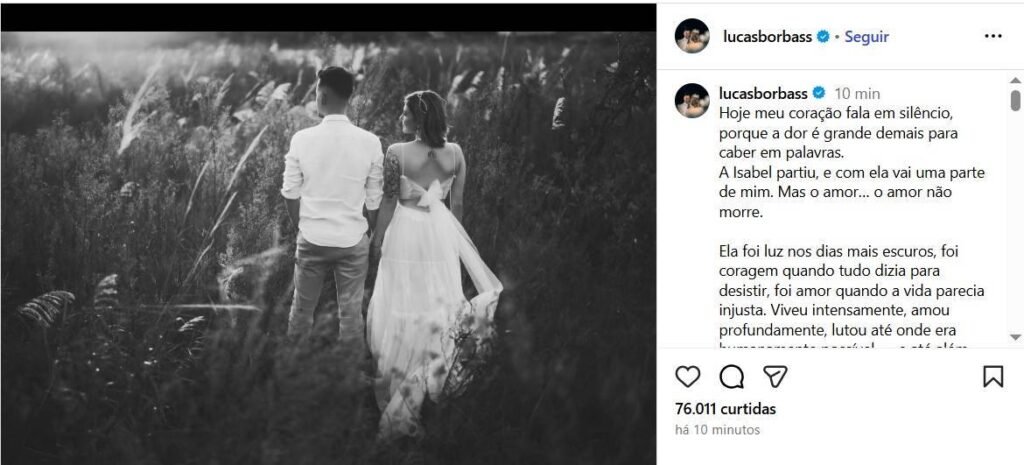Save the post with the bookmark icon

coord(993,377)
